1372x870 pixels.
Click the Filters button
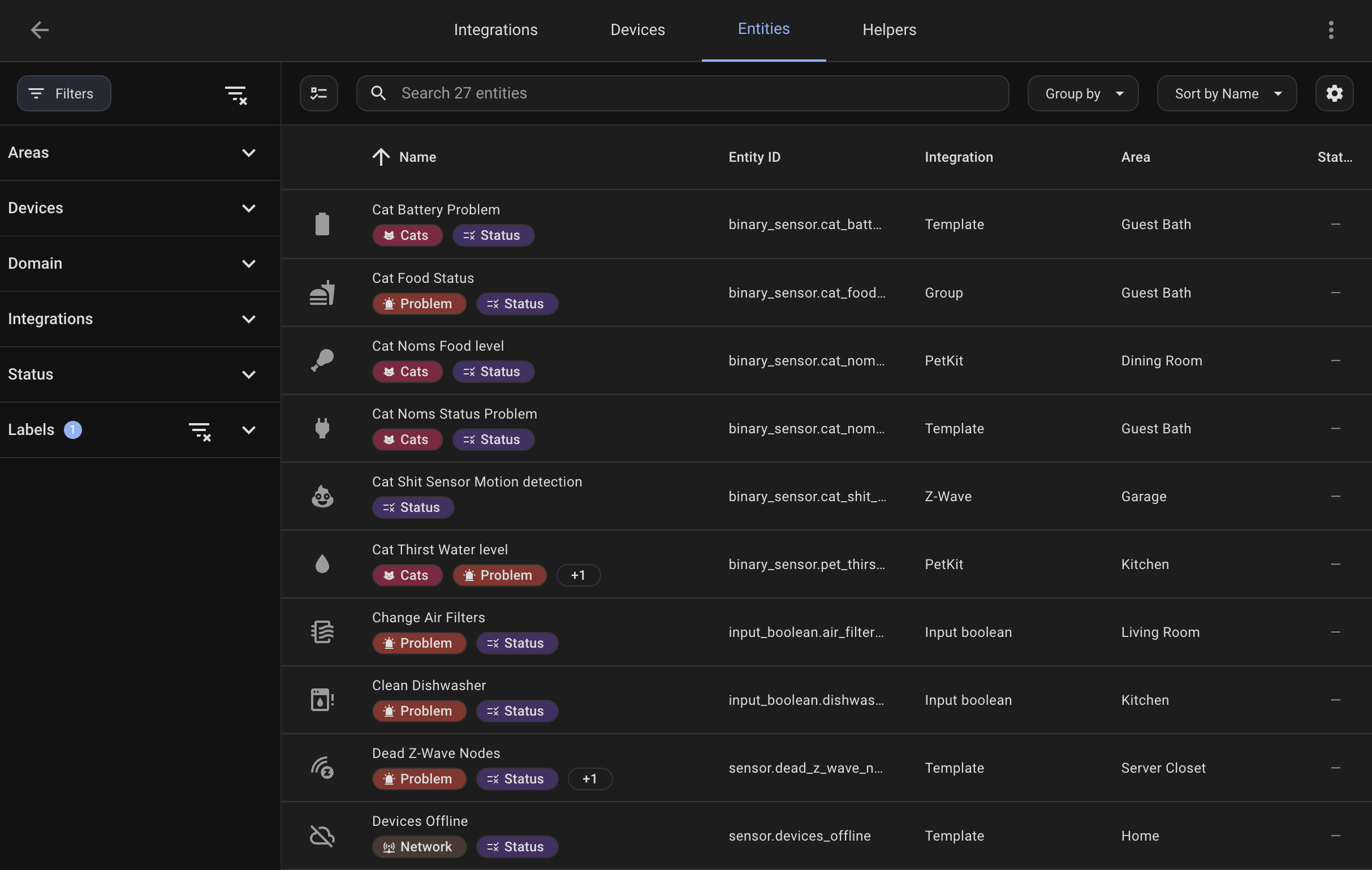point(63,93)
